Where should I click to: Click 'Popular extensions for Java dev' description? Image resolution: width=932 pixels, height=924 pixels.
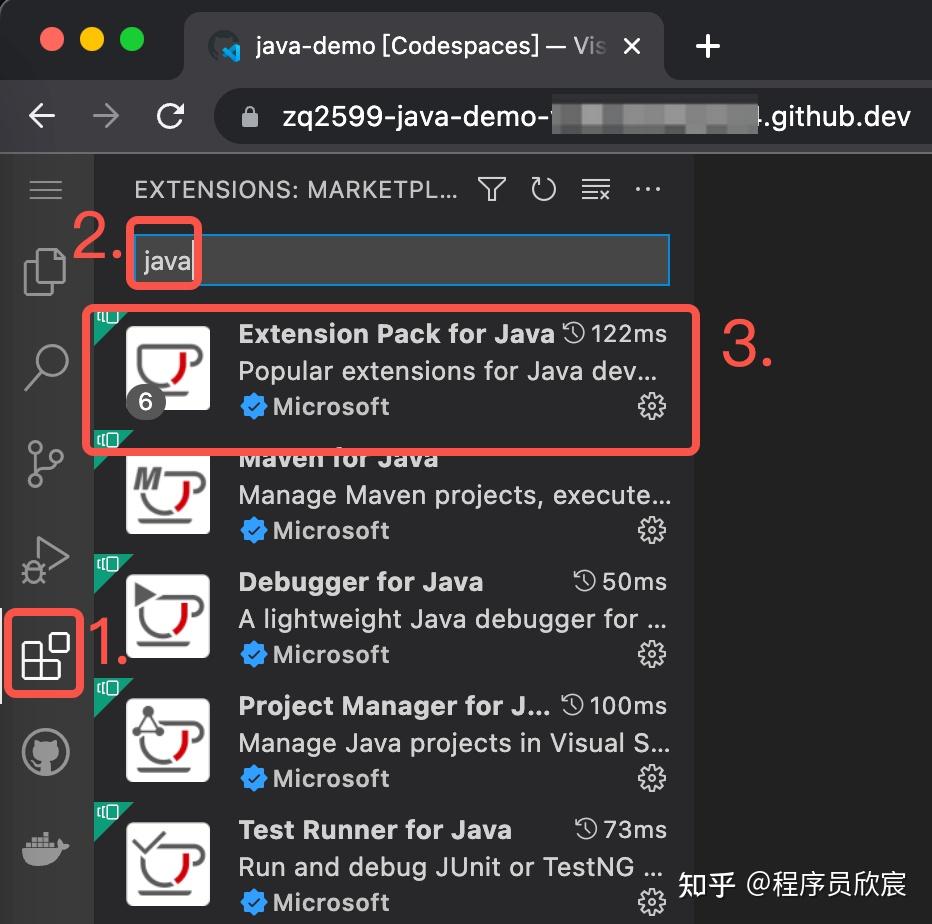448,371
